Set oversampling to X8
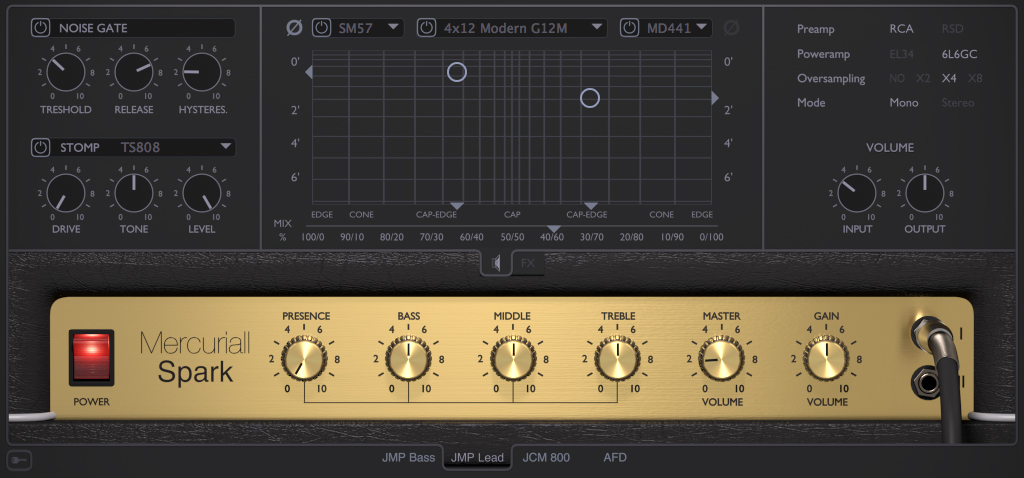The width and height of the screenshot is (1024, 478). click(974, 78)
